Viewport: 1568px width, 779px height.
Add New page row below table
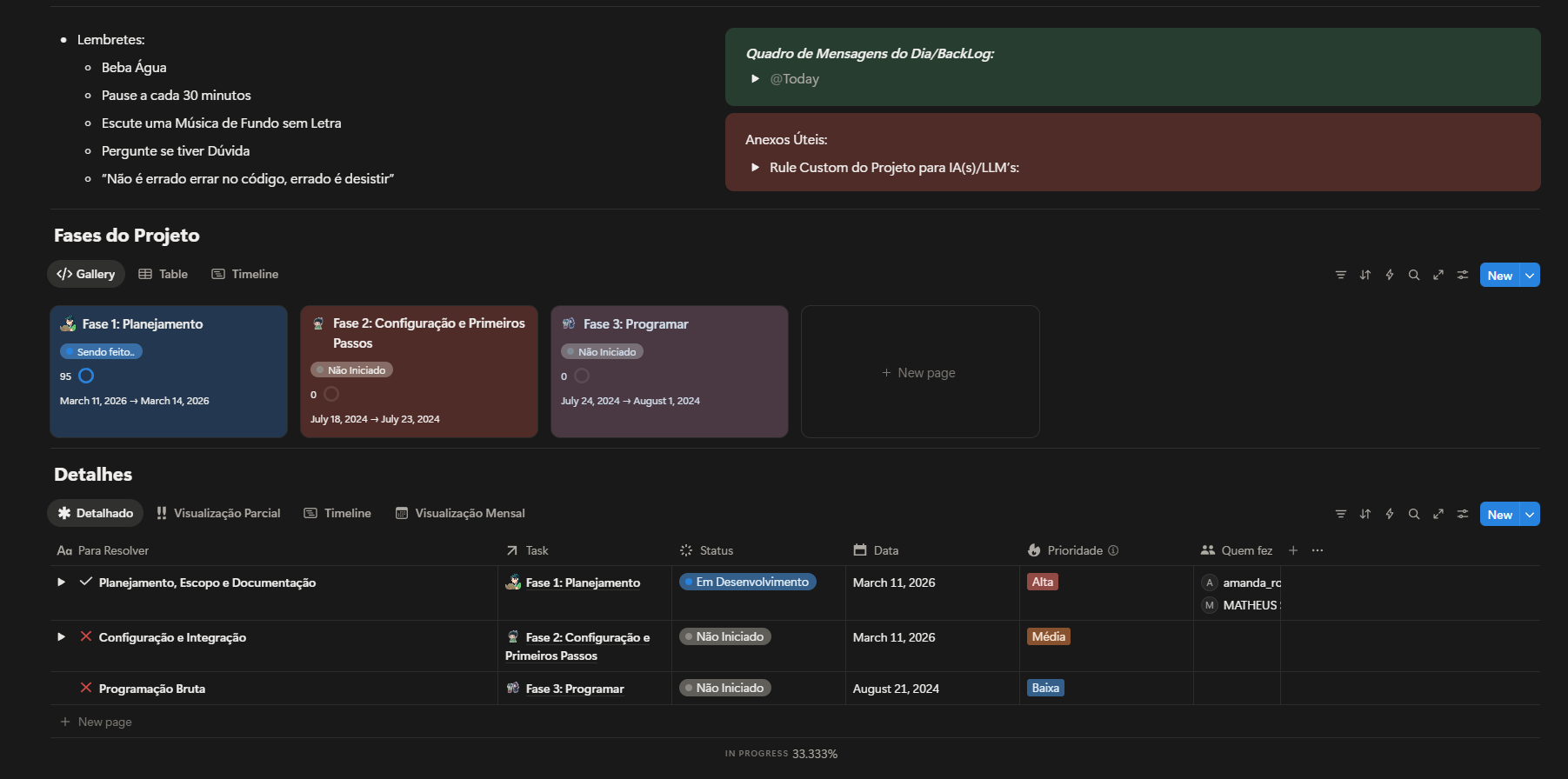(x=97, y=722)
